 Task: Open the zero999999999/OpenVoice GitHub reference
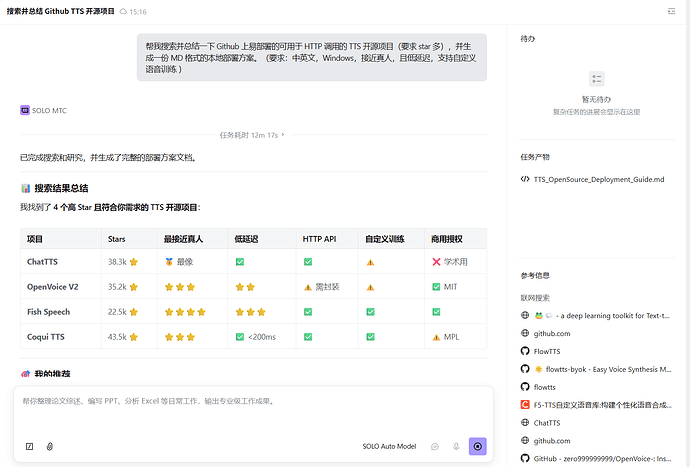point(602,459)
